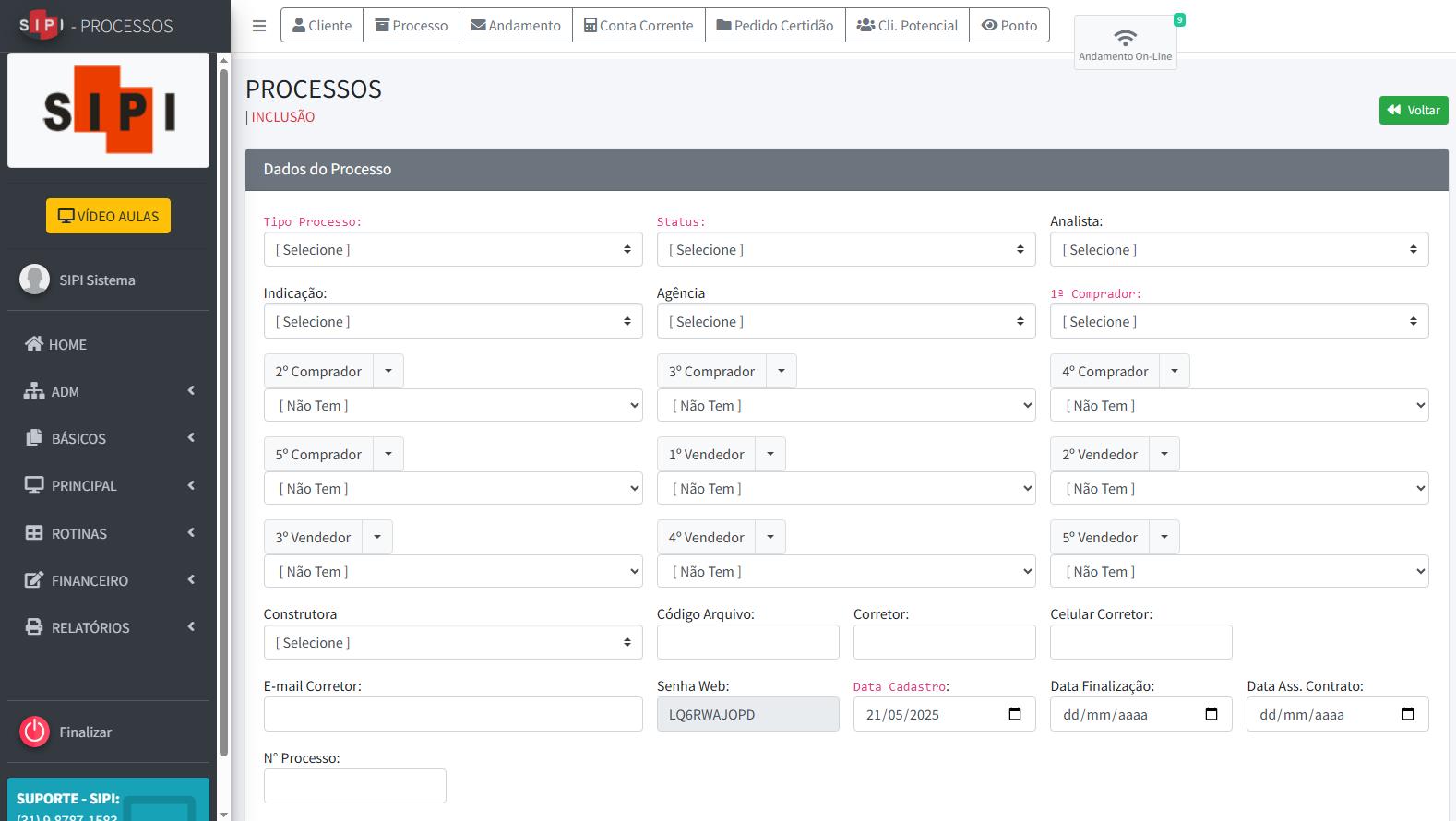This screenshot has width=1456, height=821.
Task: Click the green notification badge showing 9
Action: coord(1179,20)
